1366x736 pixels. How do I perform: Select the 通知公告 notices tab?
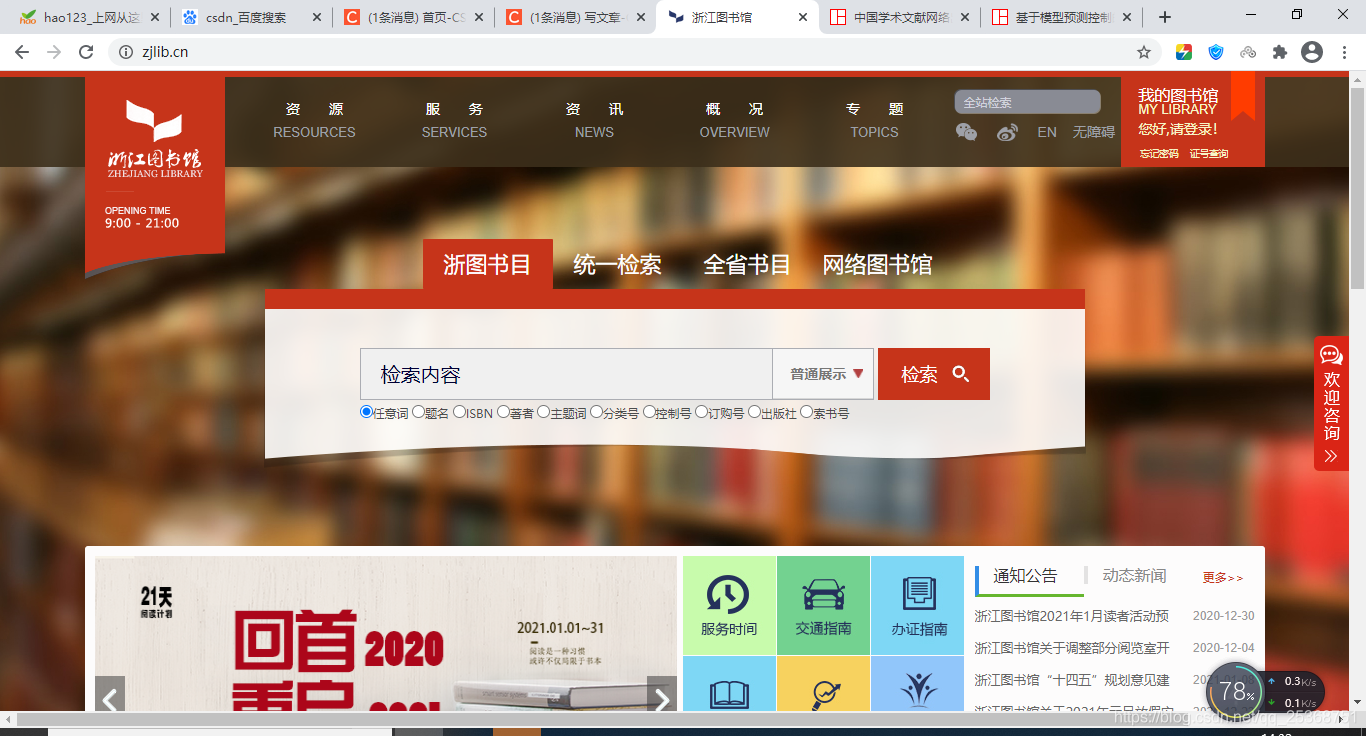(x=1025, y=576)
